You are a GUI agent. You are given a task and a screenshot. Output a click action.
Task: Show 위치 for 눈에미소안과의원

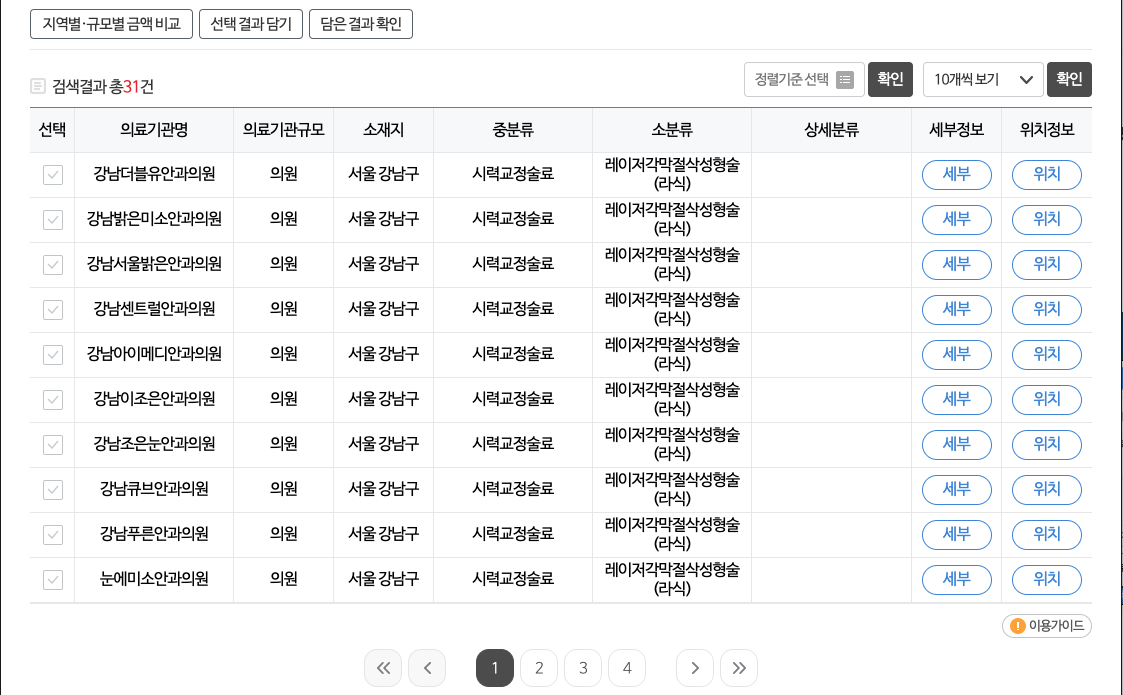(1046, 579)
